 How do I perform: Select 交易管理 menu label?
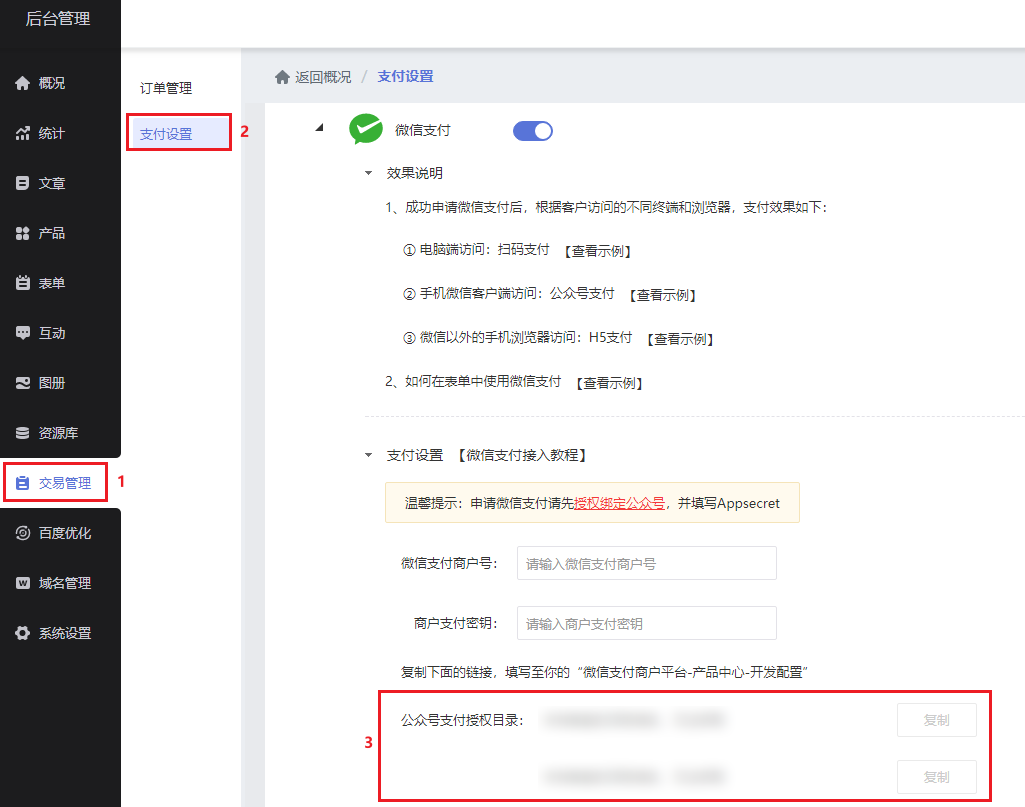tap(65, 483)
